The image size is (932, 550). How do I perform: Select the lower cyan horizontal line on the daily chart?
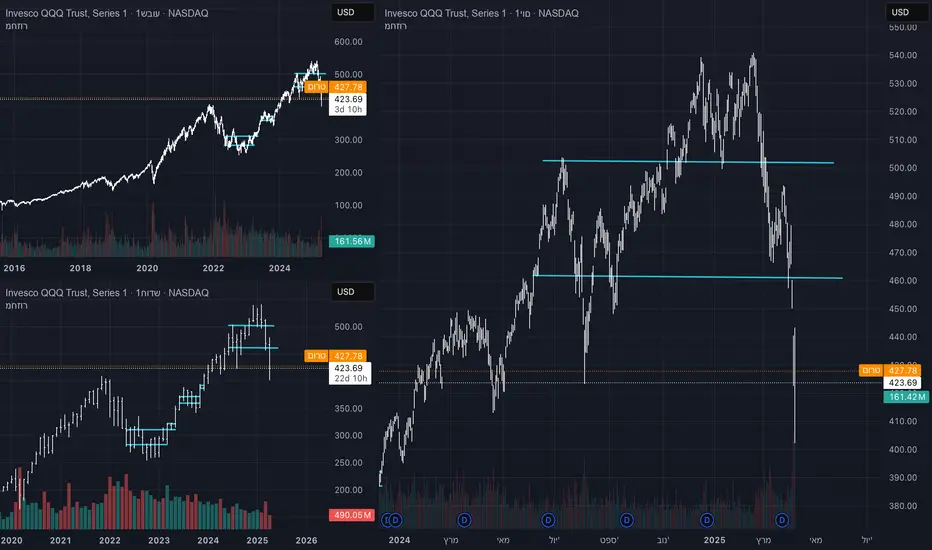(688, 276)
